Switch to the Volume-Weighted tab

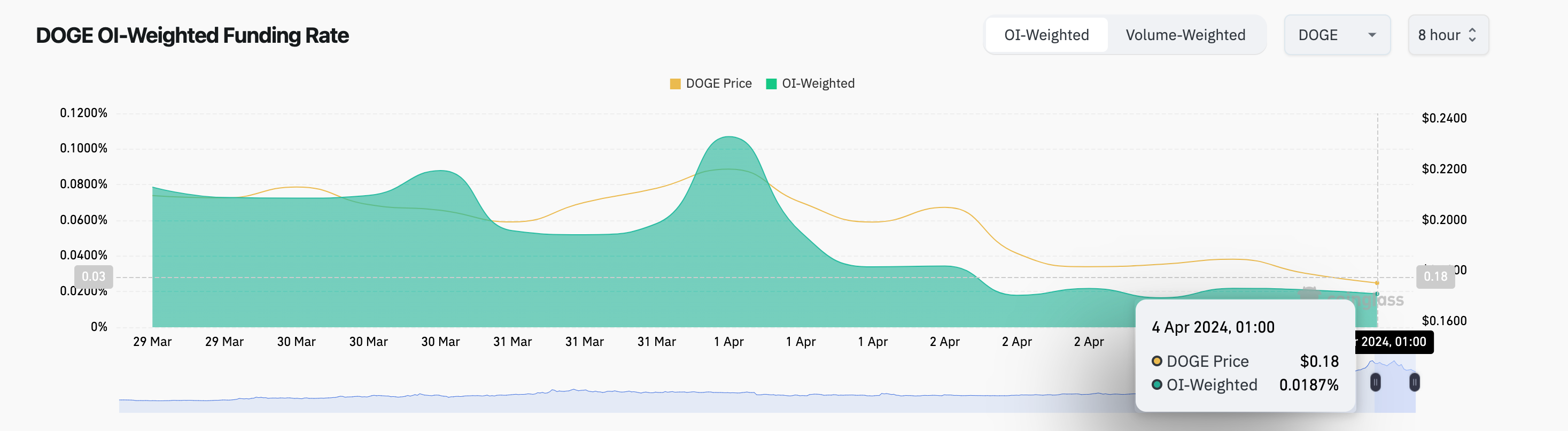point(1185,35)
